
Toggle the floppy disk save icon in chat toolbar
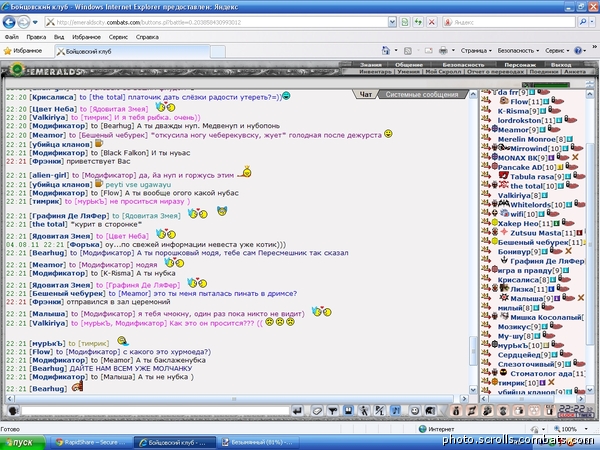point(348,411)
